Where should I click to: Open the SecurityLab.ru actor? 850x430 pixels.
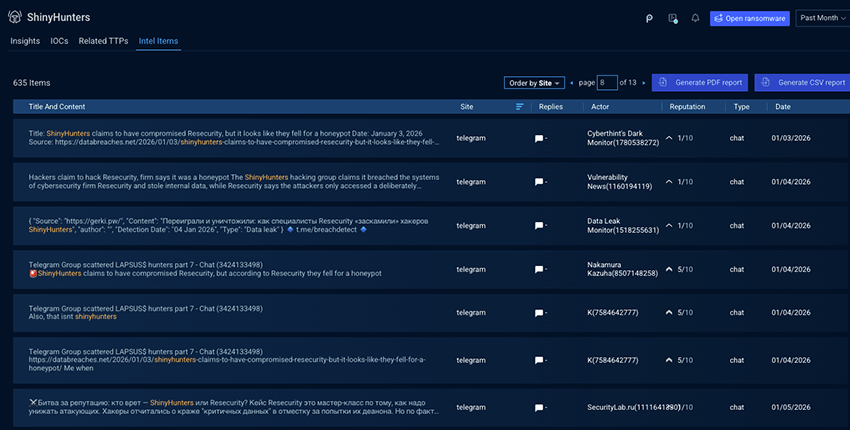(x=633, y=407)
